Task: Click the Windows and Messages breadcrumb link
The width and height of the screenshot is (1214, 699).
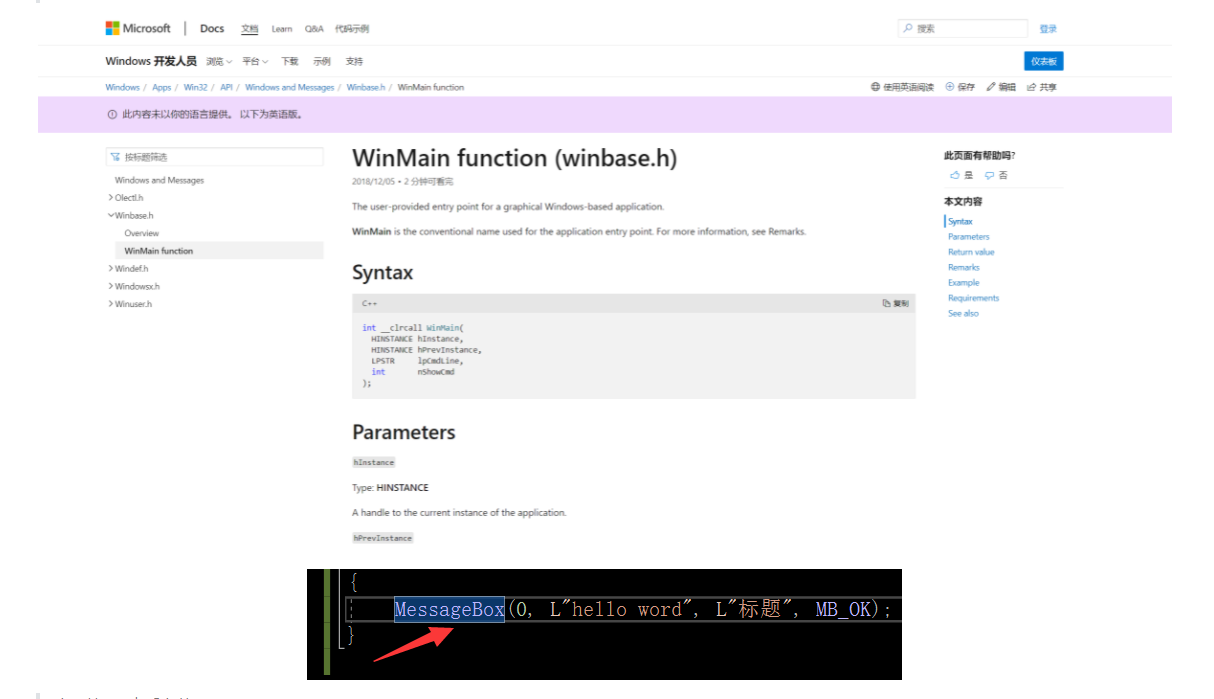Action: coord(290,87)
